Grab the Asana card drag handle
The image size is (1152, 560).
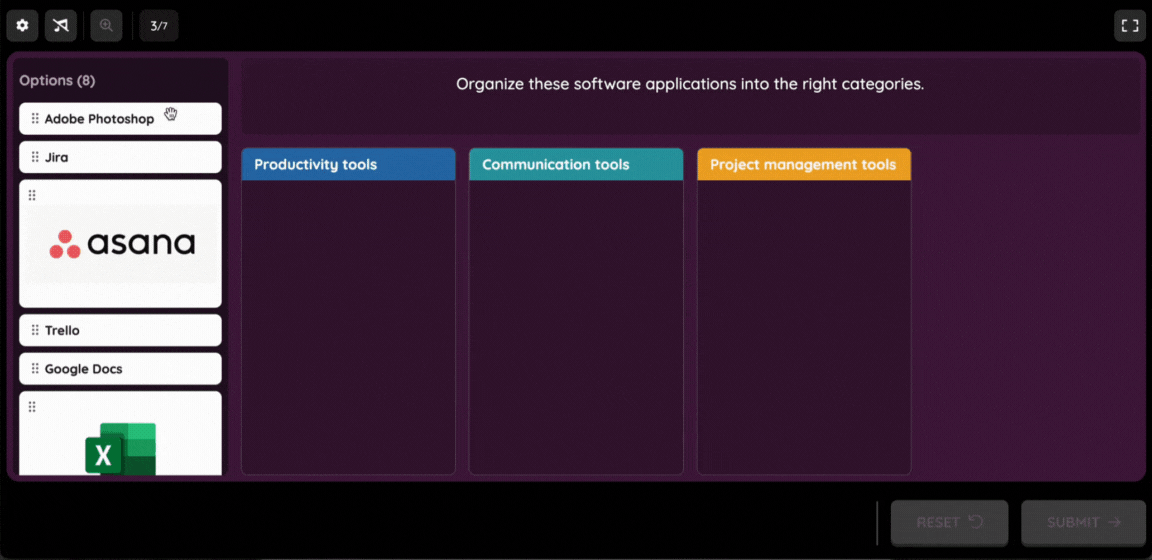point(32,195)
